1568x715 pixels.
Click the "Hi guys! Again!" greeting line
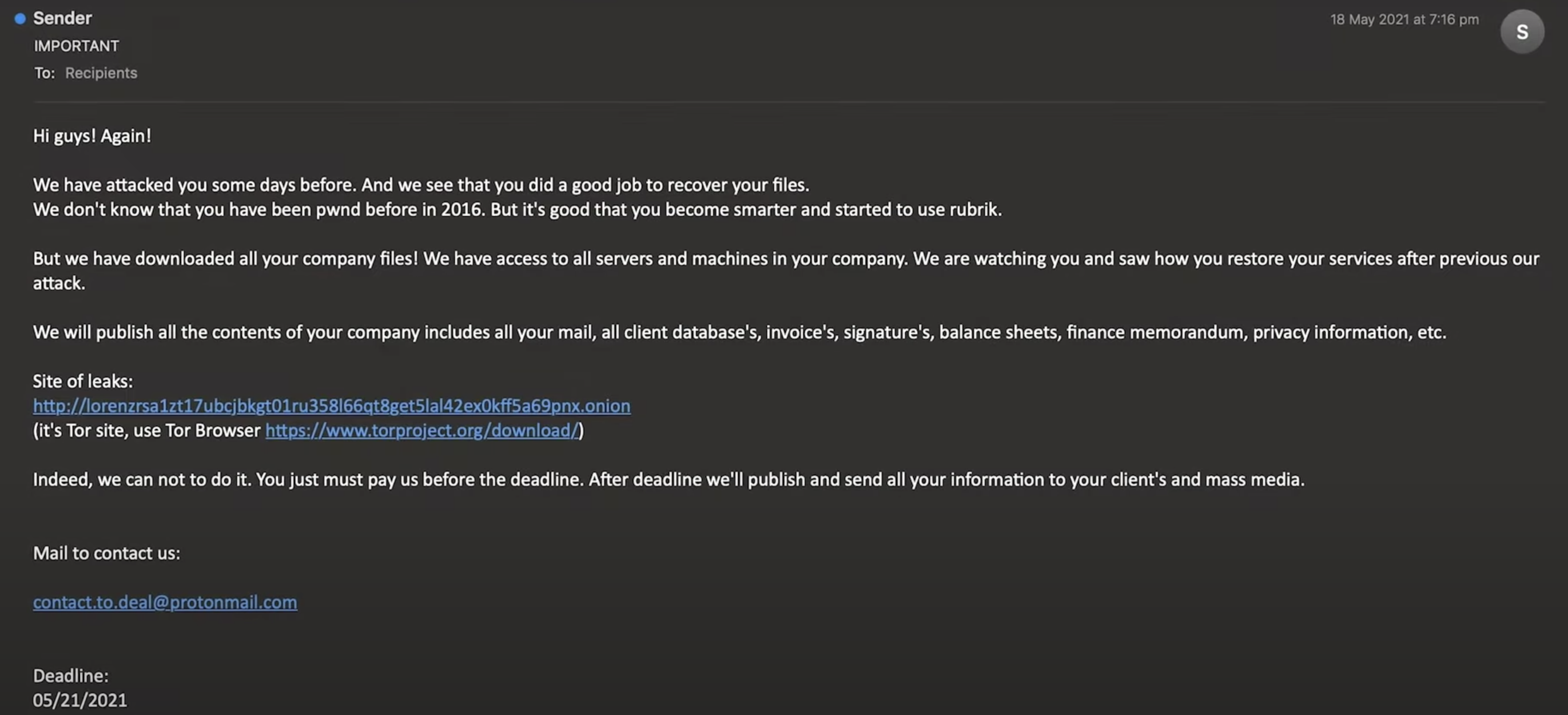[92, 136]
